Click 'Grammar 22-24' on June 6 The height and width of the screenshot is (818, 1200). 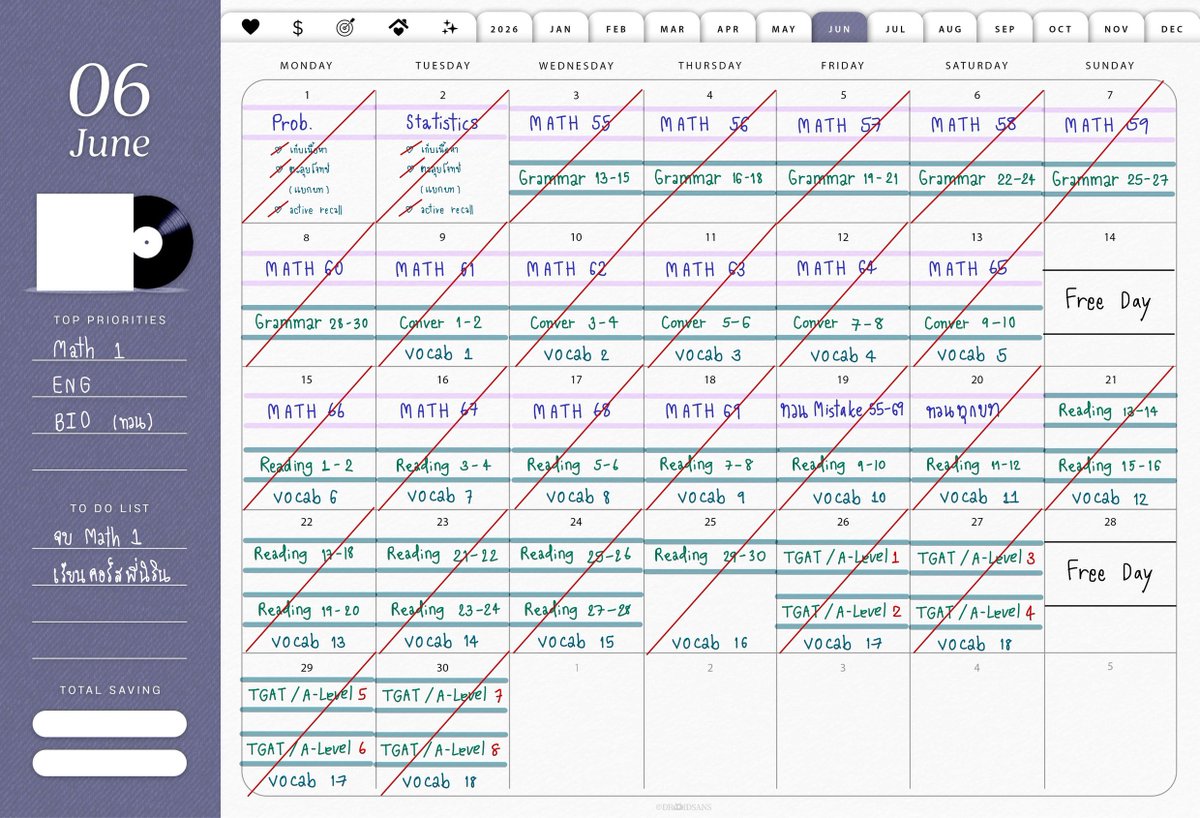click(x=977, y=179)
